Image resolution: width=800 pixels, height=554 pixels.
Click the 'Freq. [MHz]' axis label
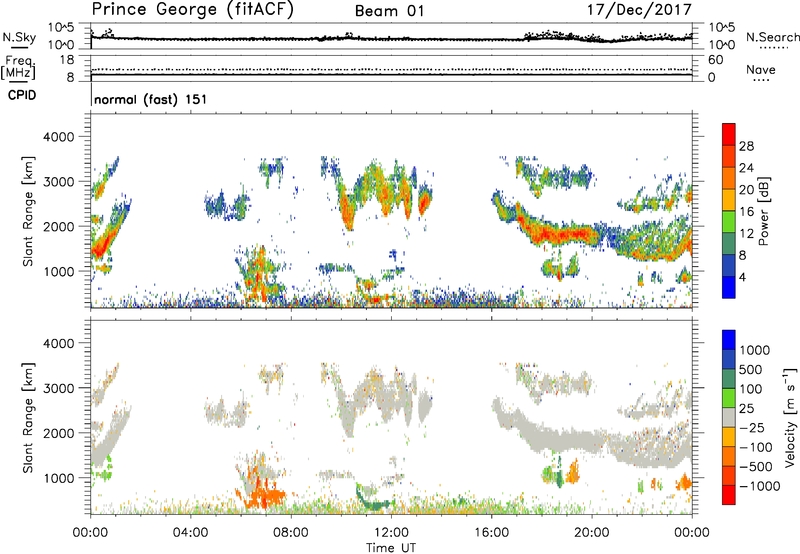pyautogui.click(x=19, y=68)
